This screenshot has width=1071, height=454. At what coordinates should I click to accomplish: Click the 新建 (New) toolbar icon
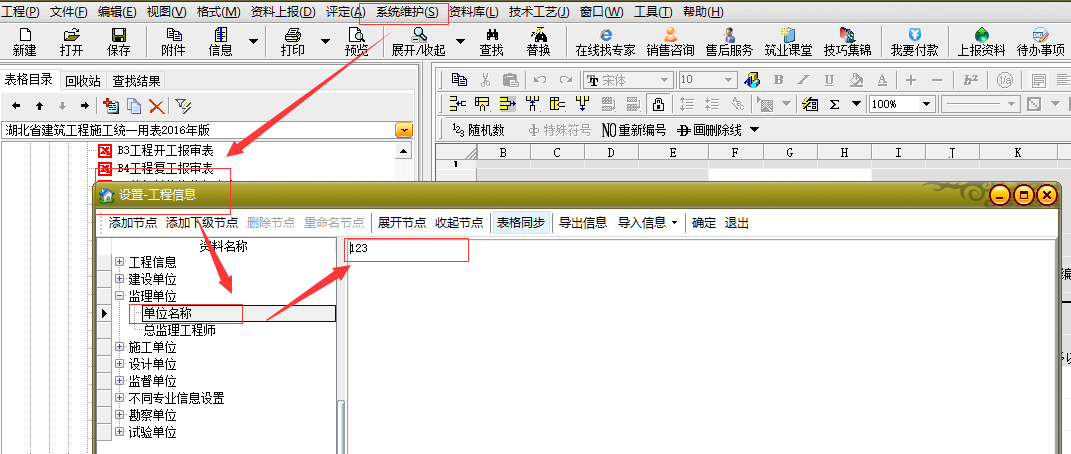[24, 41]
